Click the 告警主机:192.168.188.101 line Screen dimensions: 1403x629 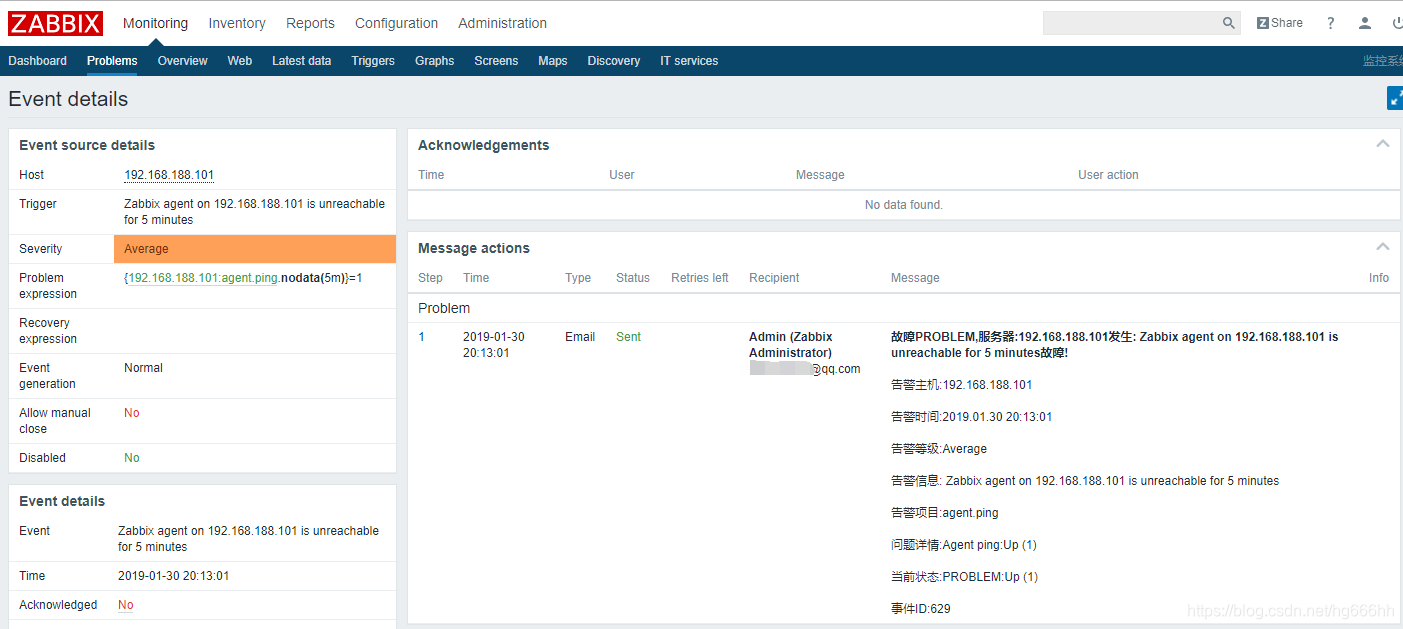point(962,385)
